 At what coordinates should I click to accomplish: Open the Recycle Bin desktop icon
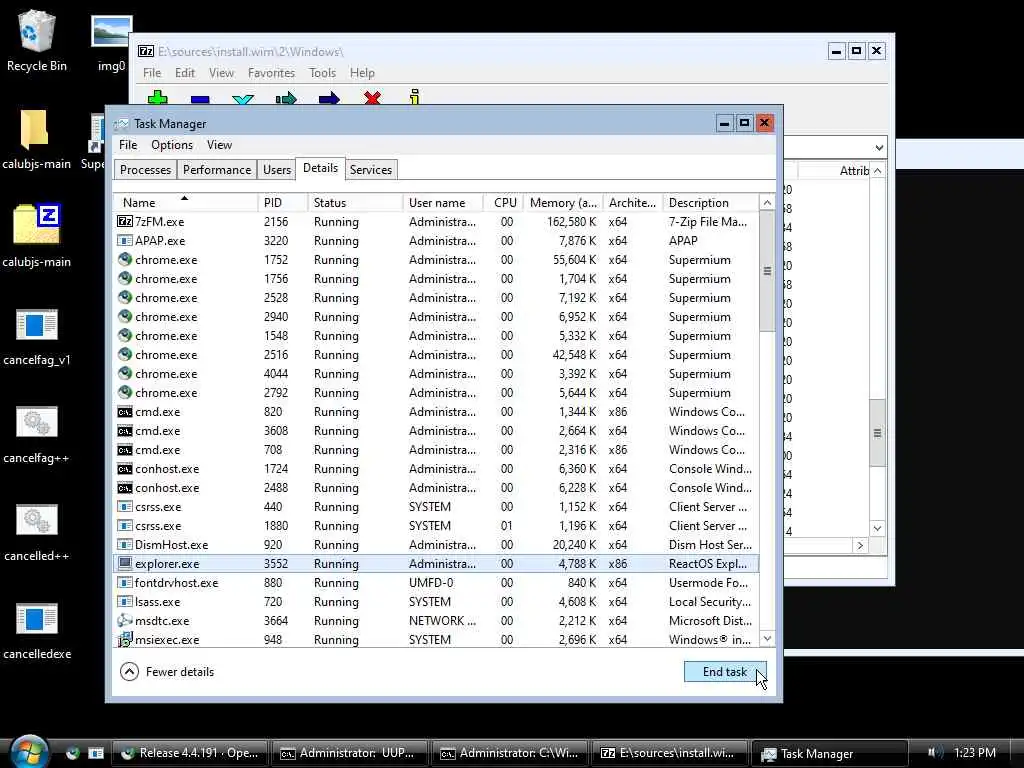[37, 40]
